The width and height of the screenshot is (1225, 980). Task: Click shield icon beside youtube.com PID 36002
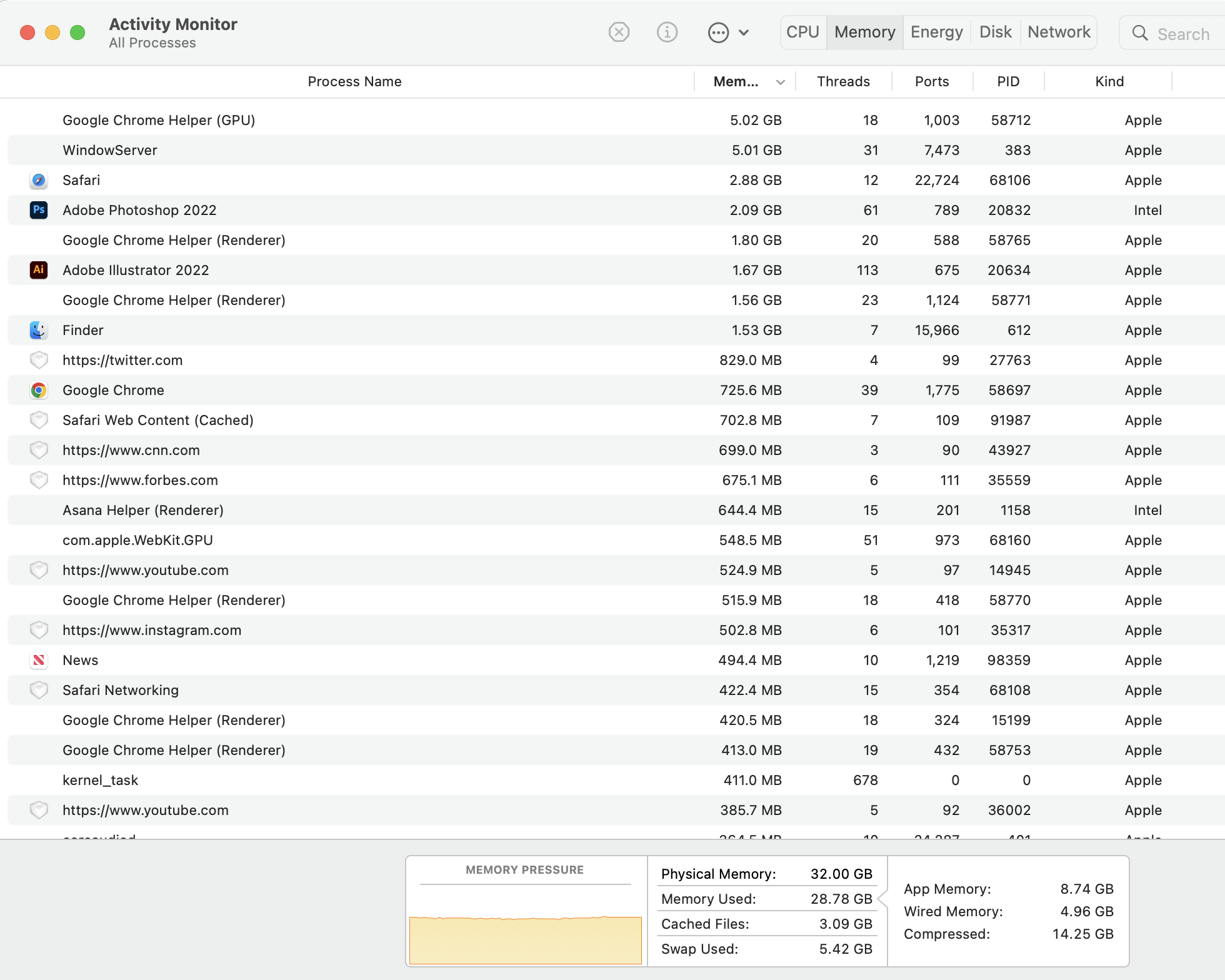coord(39,810)
